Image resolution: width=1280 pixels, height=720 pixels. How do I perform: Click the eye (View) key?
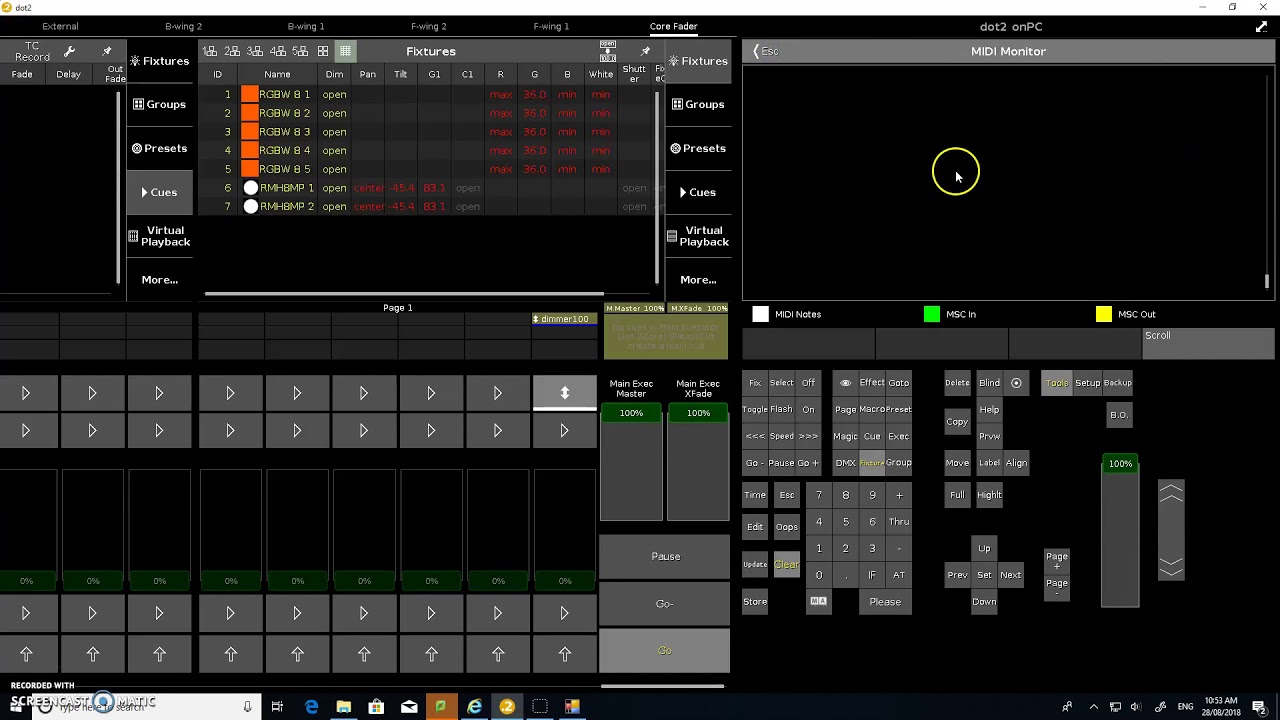coord(845,383)
